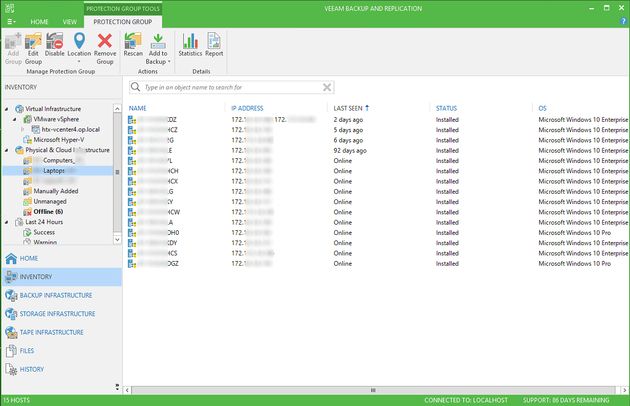Click the computer icon of host ending DGZ

tap(132, 264)
